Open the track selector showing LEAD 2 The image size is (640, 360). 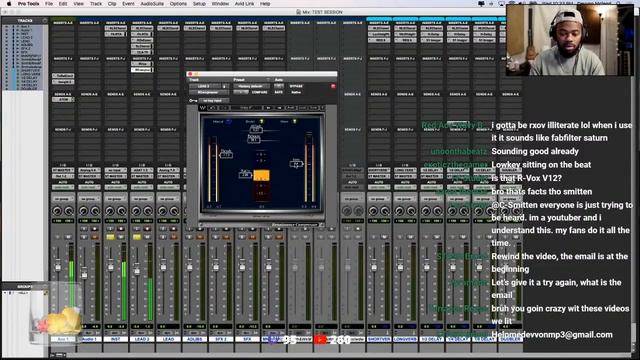pos(203,86)
